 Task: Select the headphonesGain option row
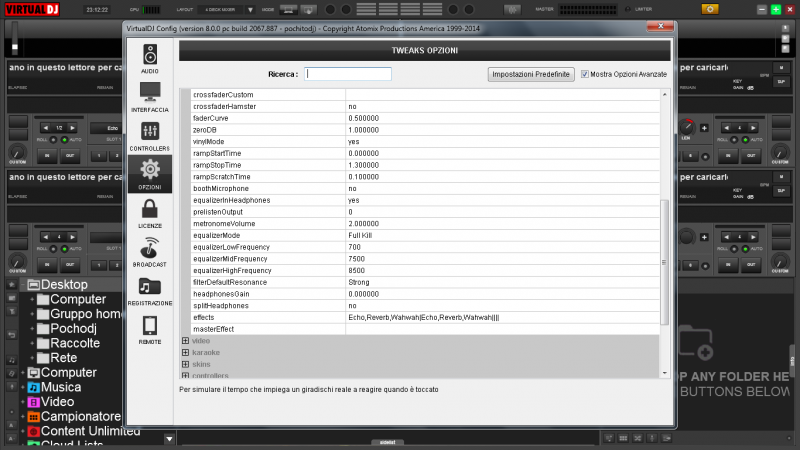(425, 294)
